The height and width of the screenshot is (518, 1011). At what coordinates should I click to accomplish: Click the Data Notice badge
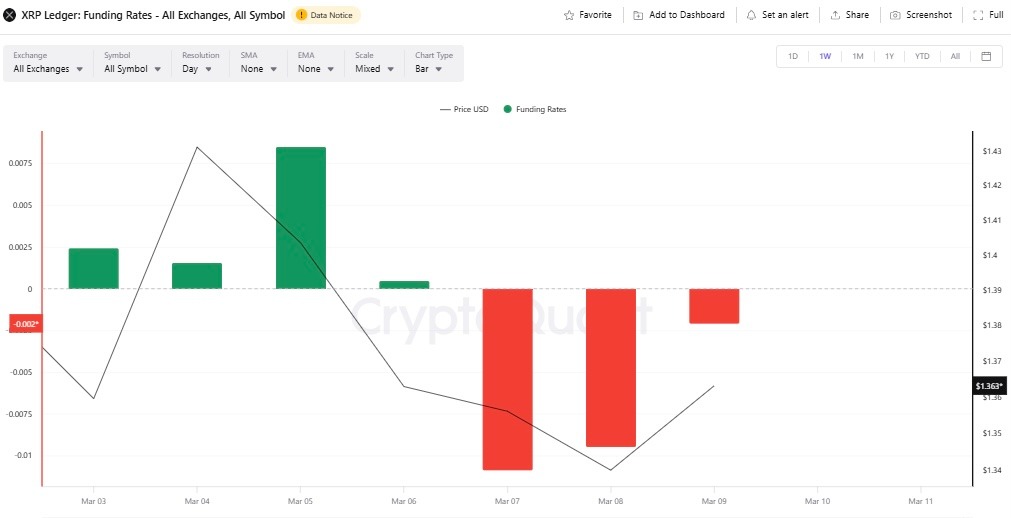[324, 15]
